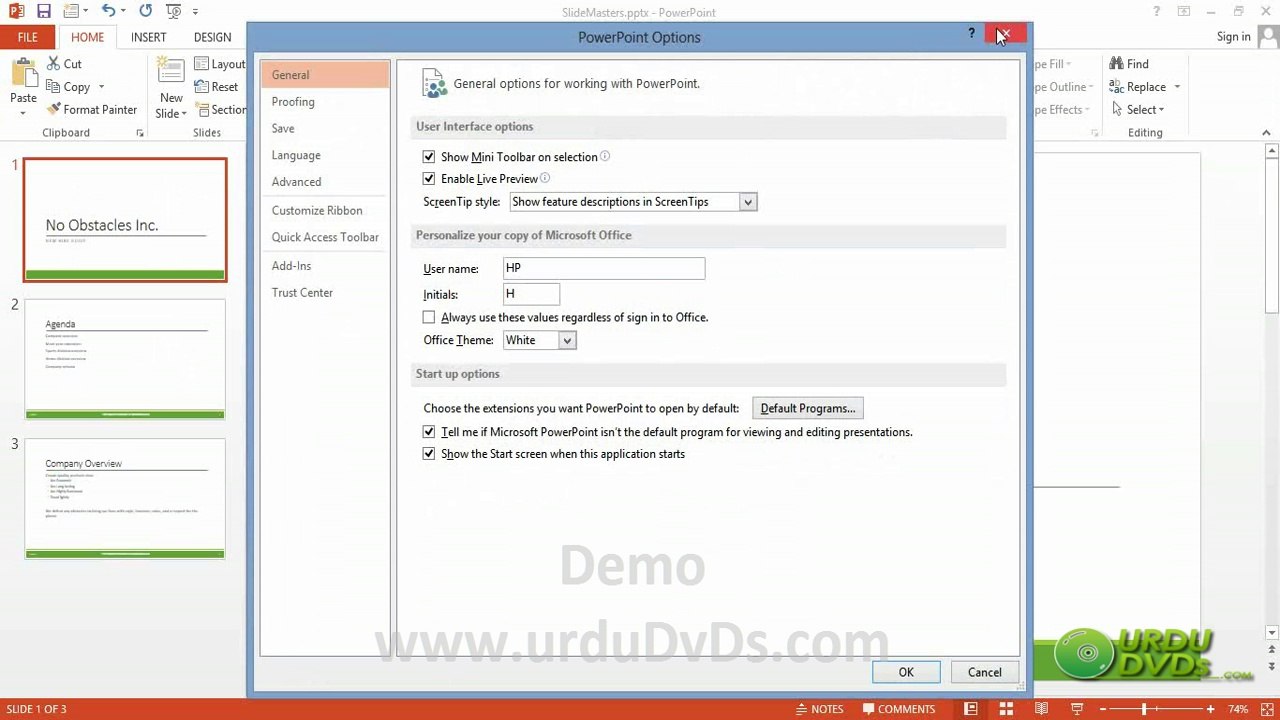Select the Advanced category

(325, 182)
